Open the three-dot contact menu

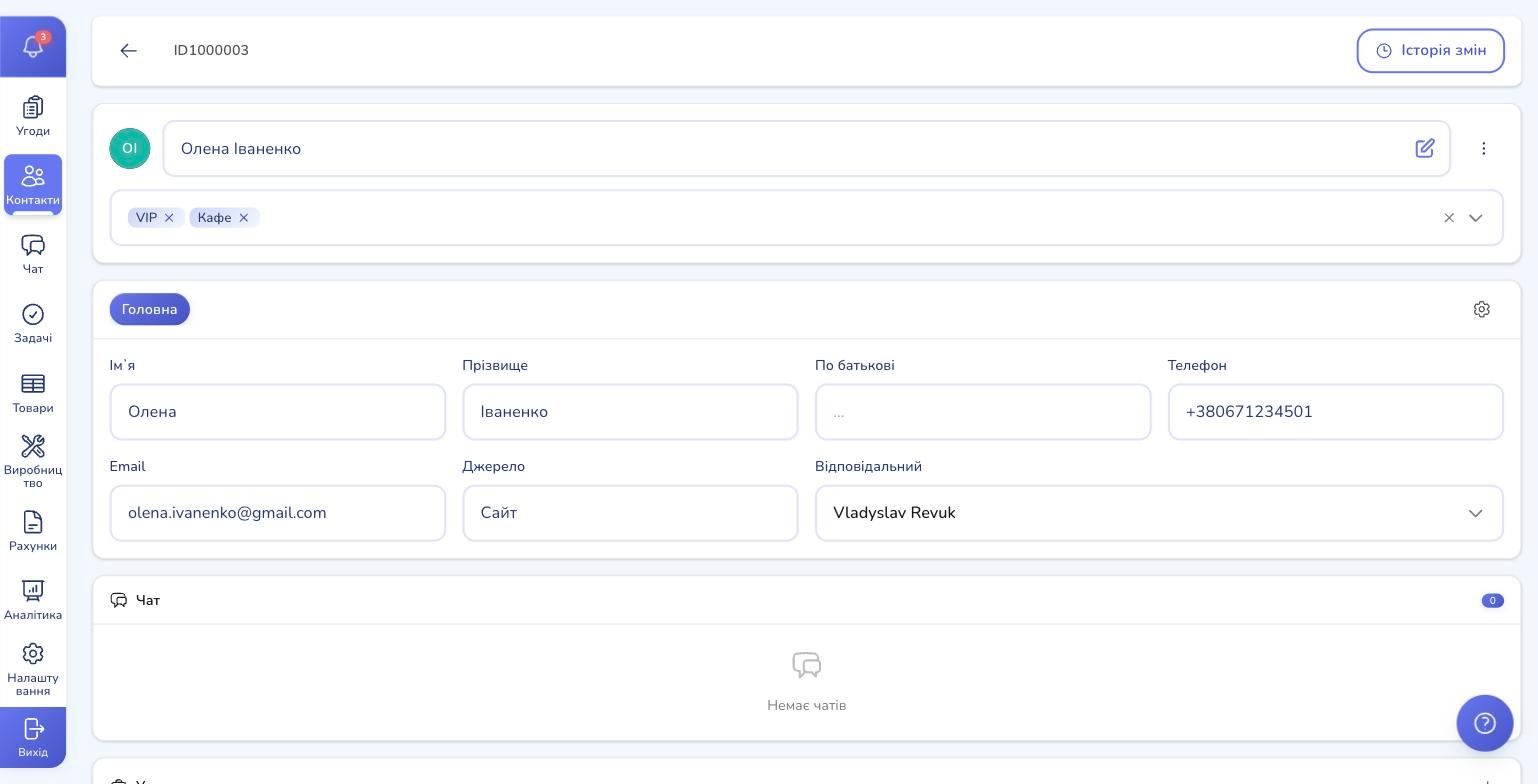pyautogui.click(x=1484, y=149)
